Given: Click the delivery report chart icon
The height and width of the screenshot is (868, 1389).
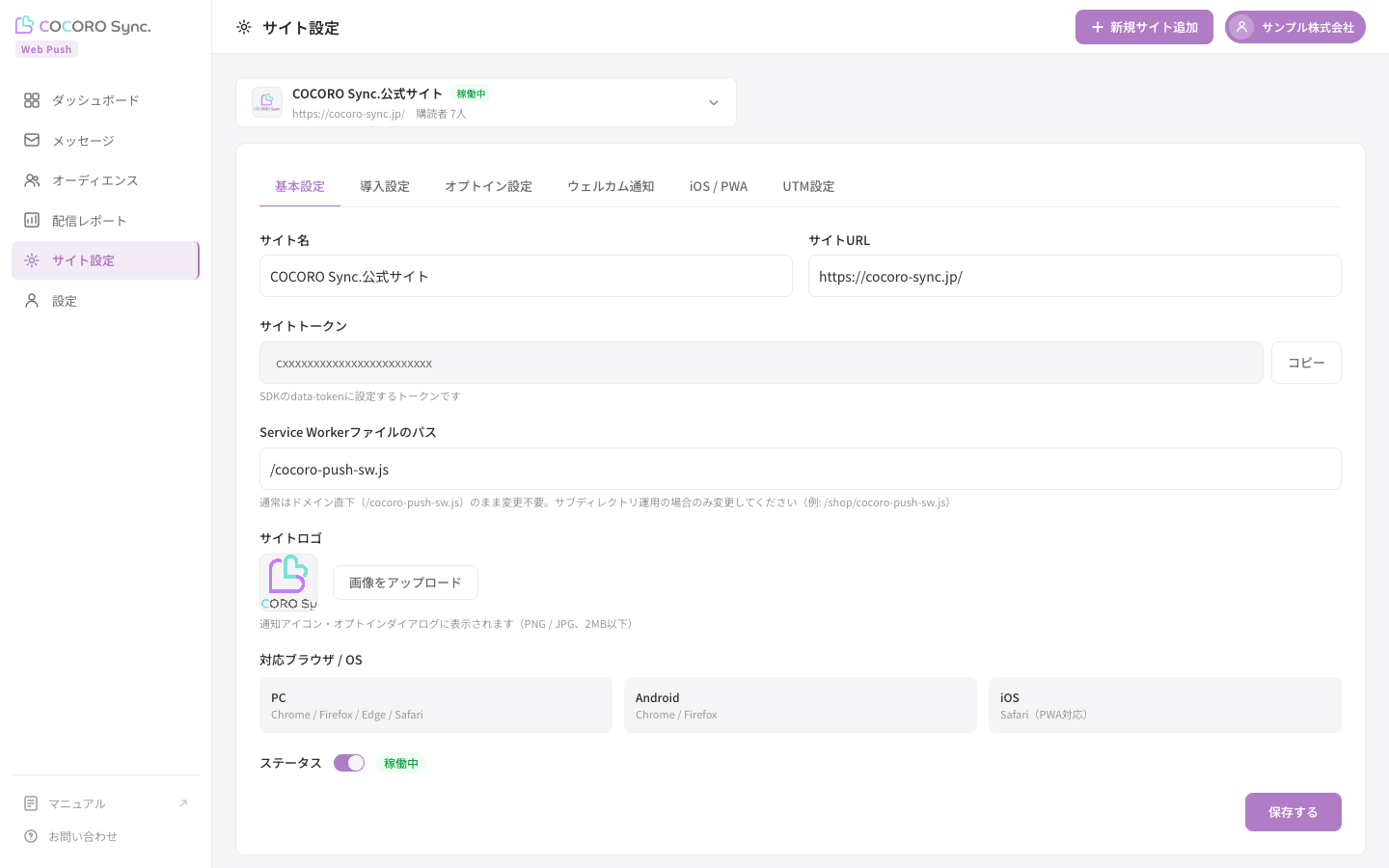Looking at the screenshot, I should (x=32, y=220).
